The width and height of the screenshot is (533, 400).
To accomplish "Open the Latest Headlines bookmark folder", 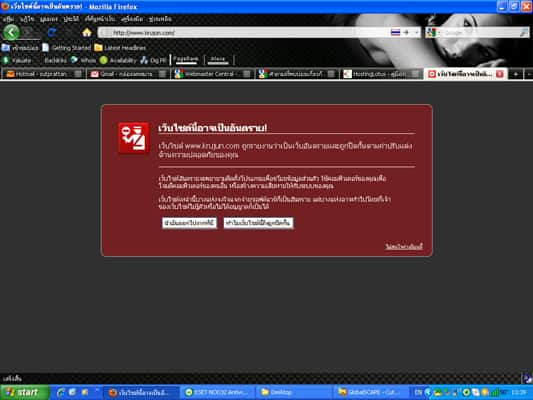I will tap(120, 48).
